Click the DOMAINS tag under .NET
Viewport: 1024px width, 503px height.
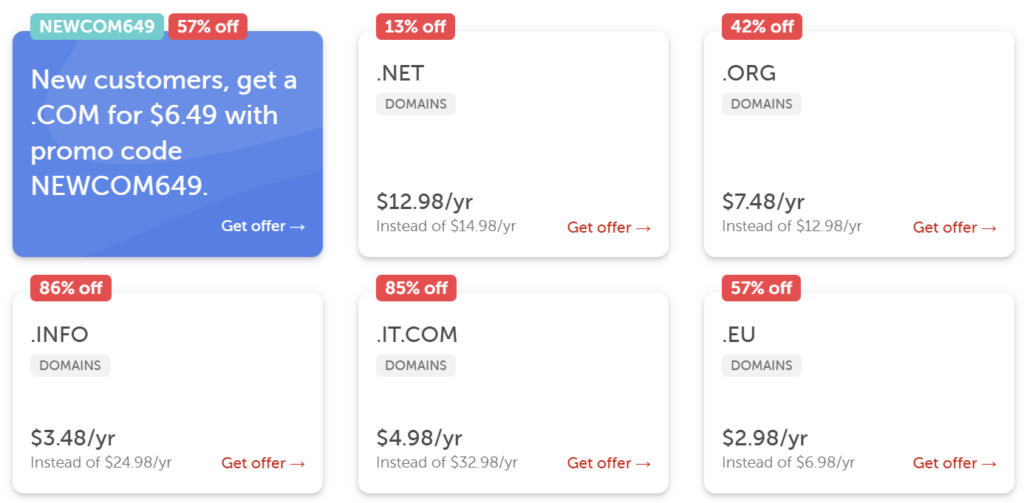pos(416,104)
